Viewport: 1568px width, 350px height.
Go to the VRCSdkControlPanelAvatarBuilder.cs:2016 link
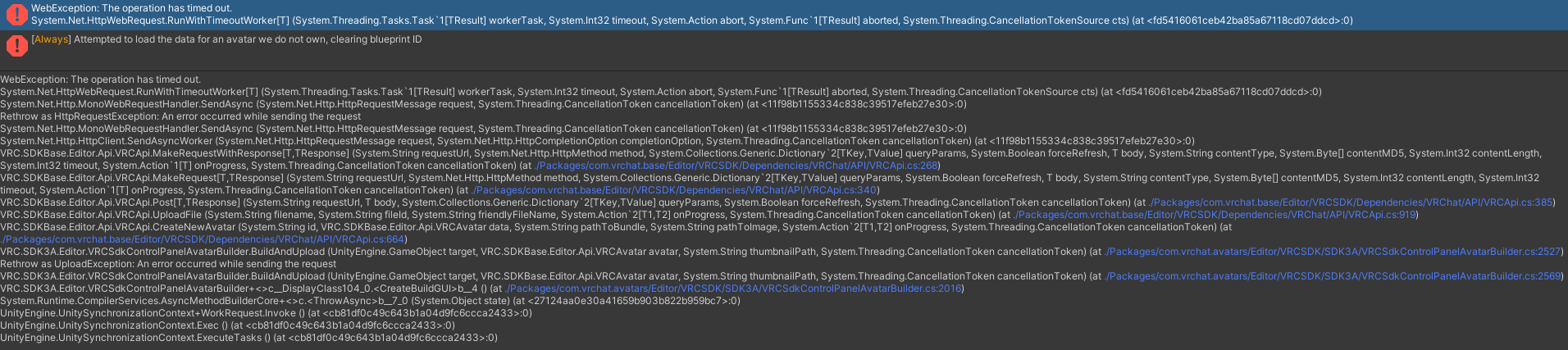pyautogui.click(x=734, y=289)
